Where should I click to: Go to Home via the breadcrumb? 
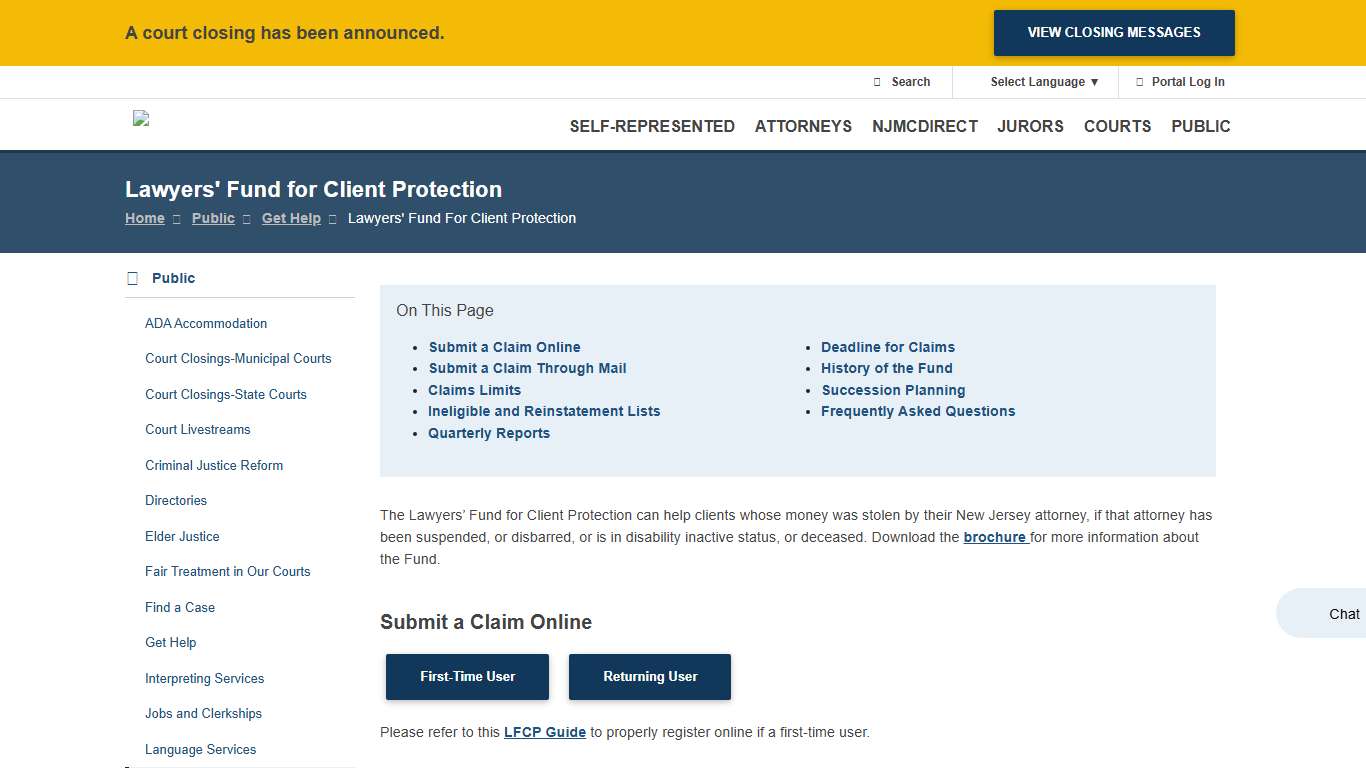tap(144, 218)
